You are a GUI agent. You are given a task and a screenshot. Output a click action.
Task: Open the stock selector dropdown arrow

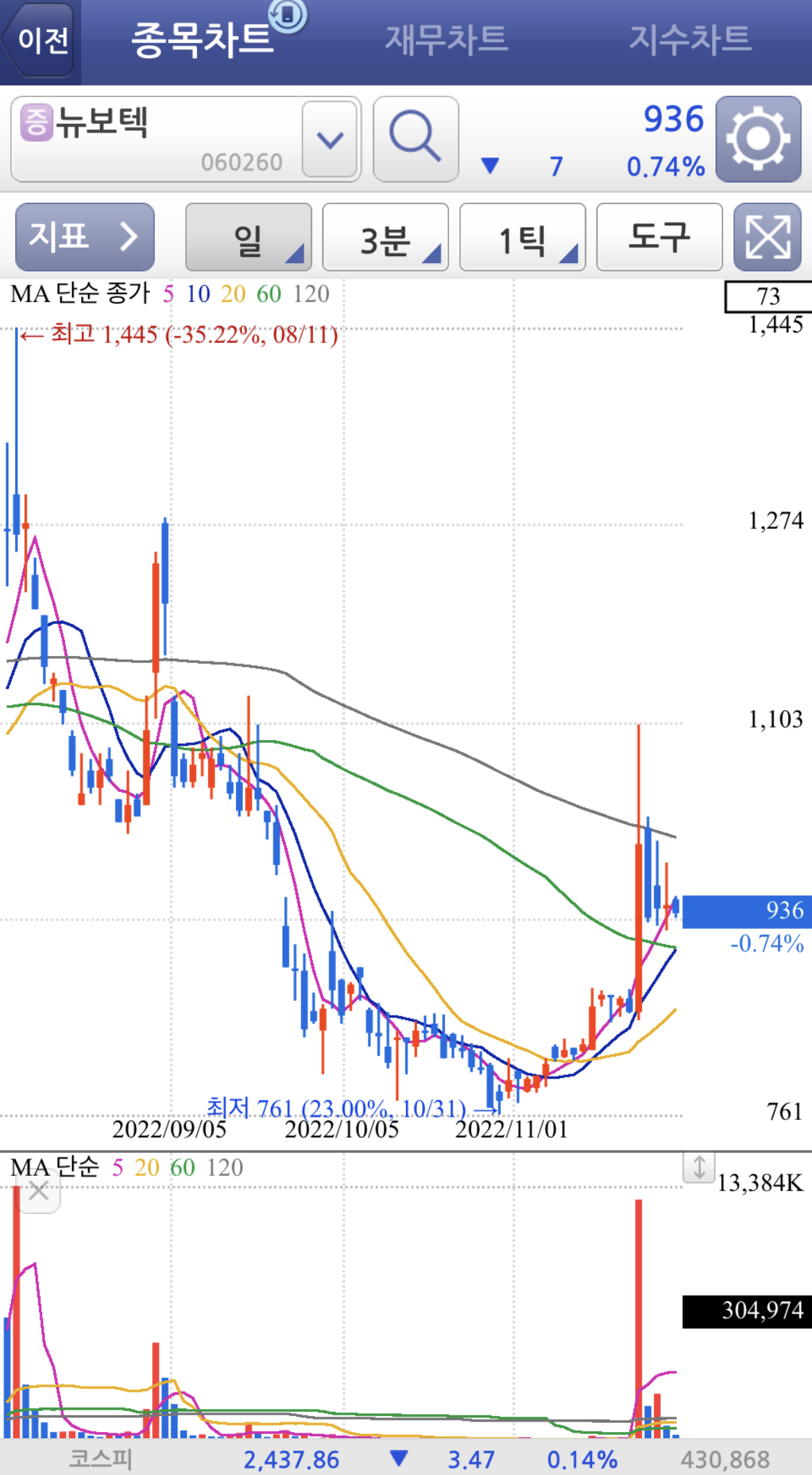pyautogui.click(x=330, y=140)
